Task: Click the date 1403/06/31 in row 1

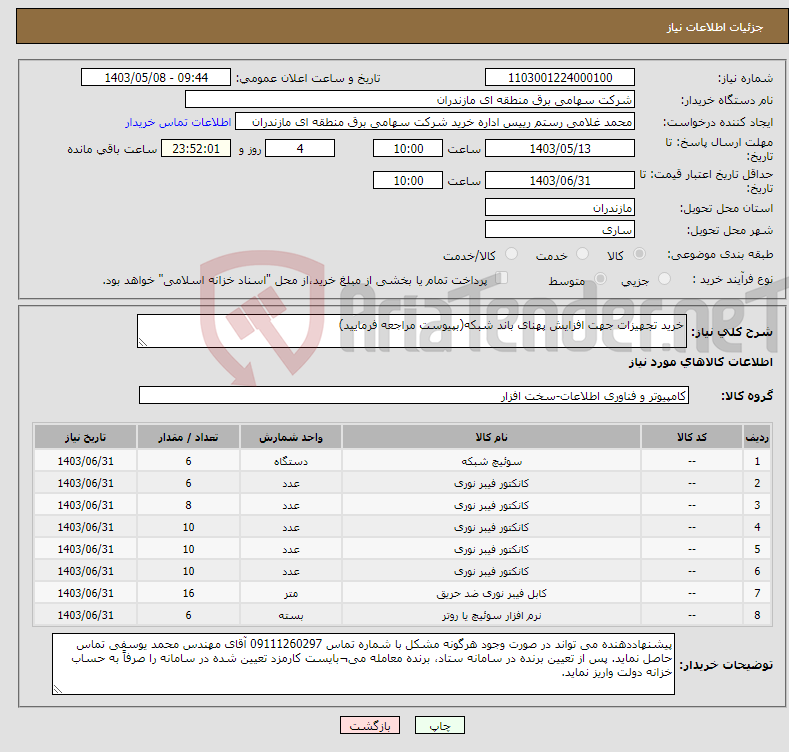Action: 86,462
